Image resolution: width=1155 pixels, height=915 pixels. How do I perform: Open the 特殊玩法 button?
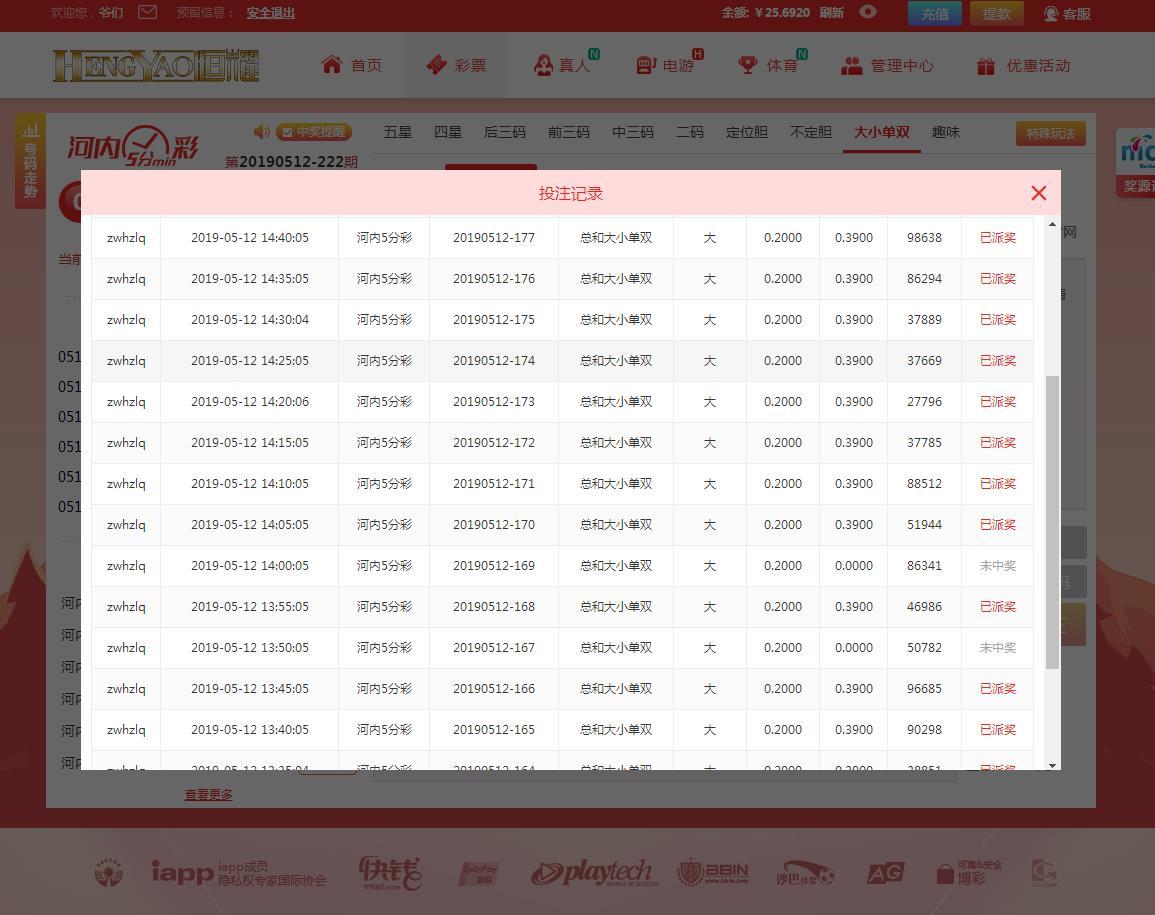pyautogui.click(x=1050, y=134)
